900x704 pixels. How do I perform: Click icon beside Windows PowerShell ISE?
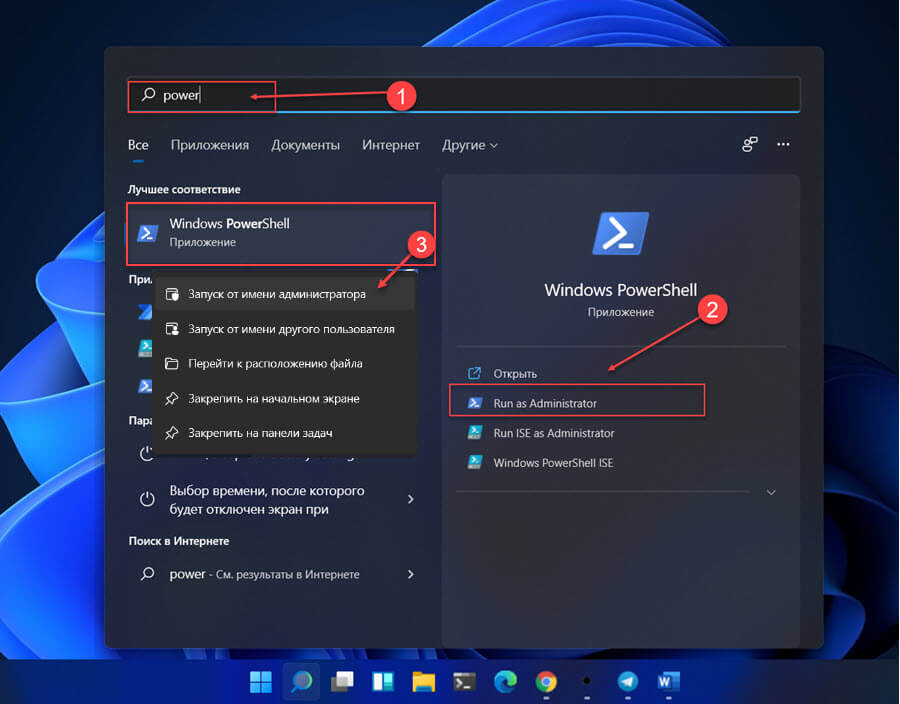(x=475, y=462)
